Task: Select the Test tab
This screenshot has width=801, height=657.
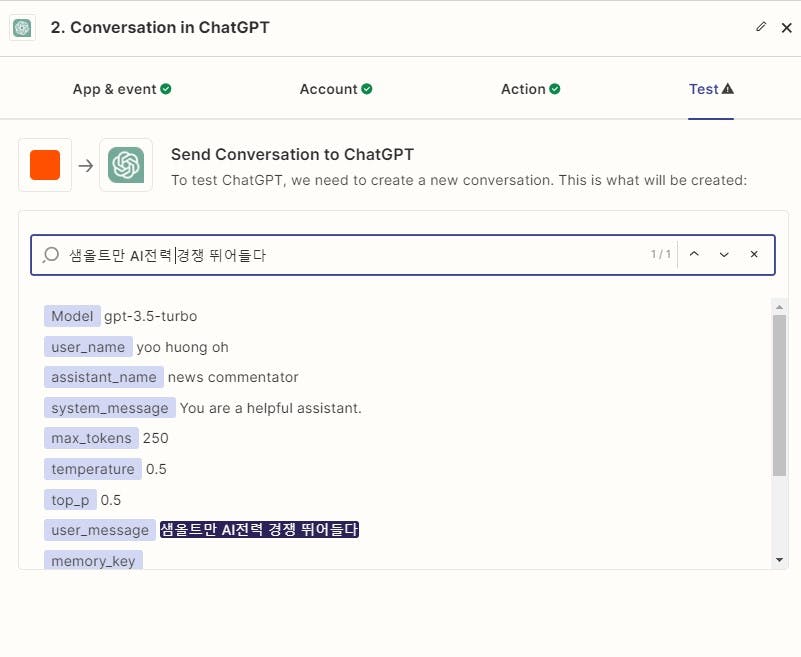Action: [x=711, y=89]
